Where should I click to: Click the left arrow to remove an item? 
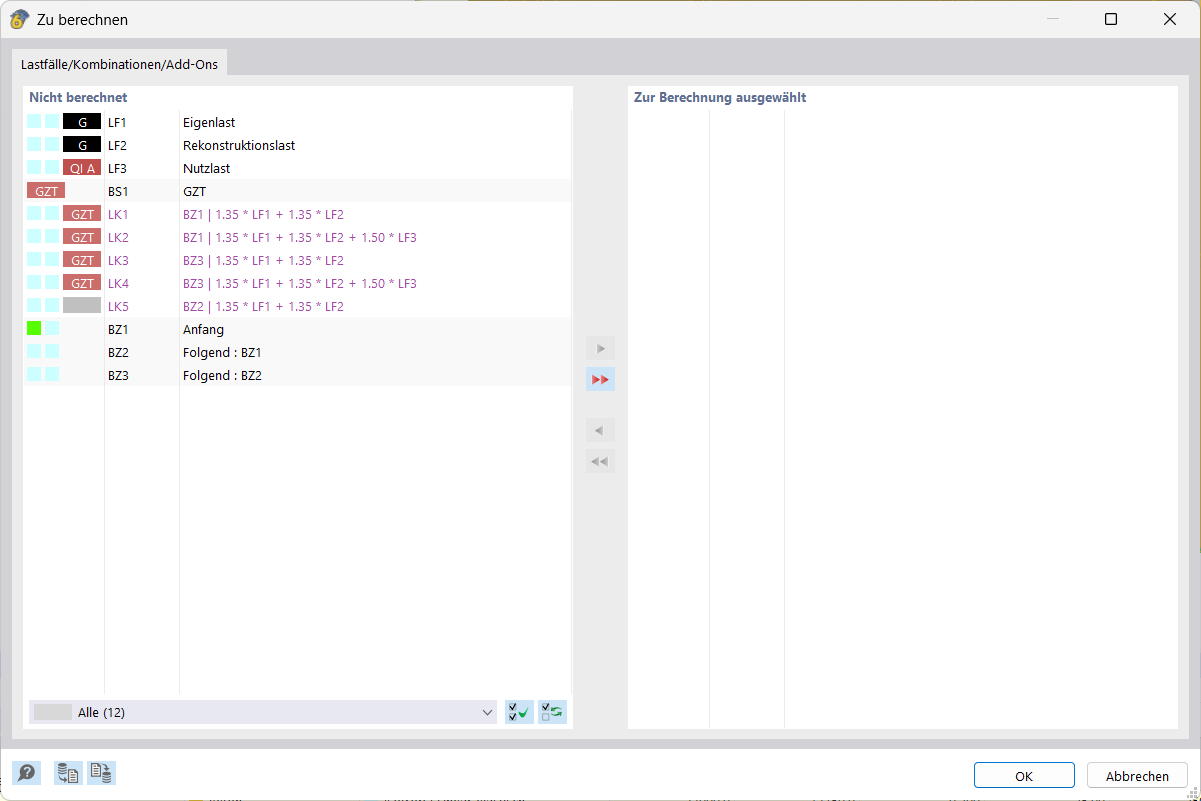[x=600, y=430]
